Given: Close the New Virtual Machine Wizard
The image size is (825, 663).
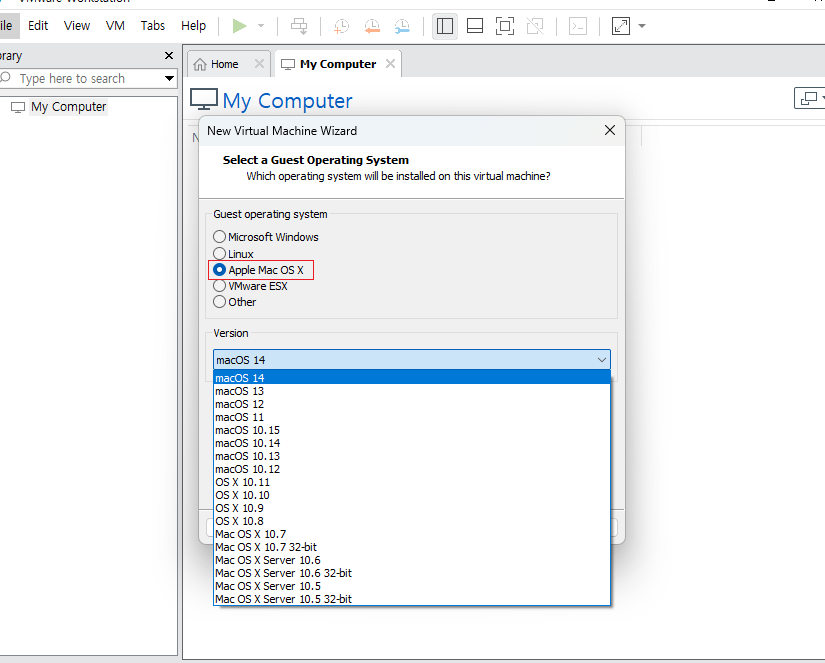Looking at the screenshot, I should [x=610, y=130].
